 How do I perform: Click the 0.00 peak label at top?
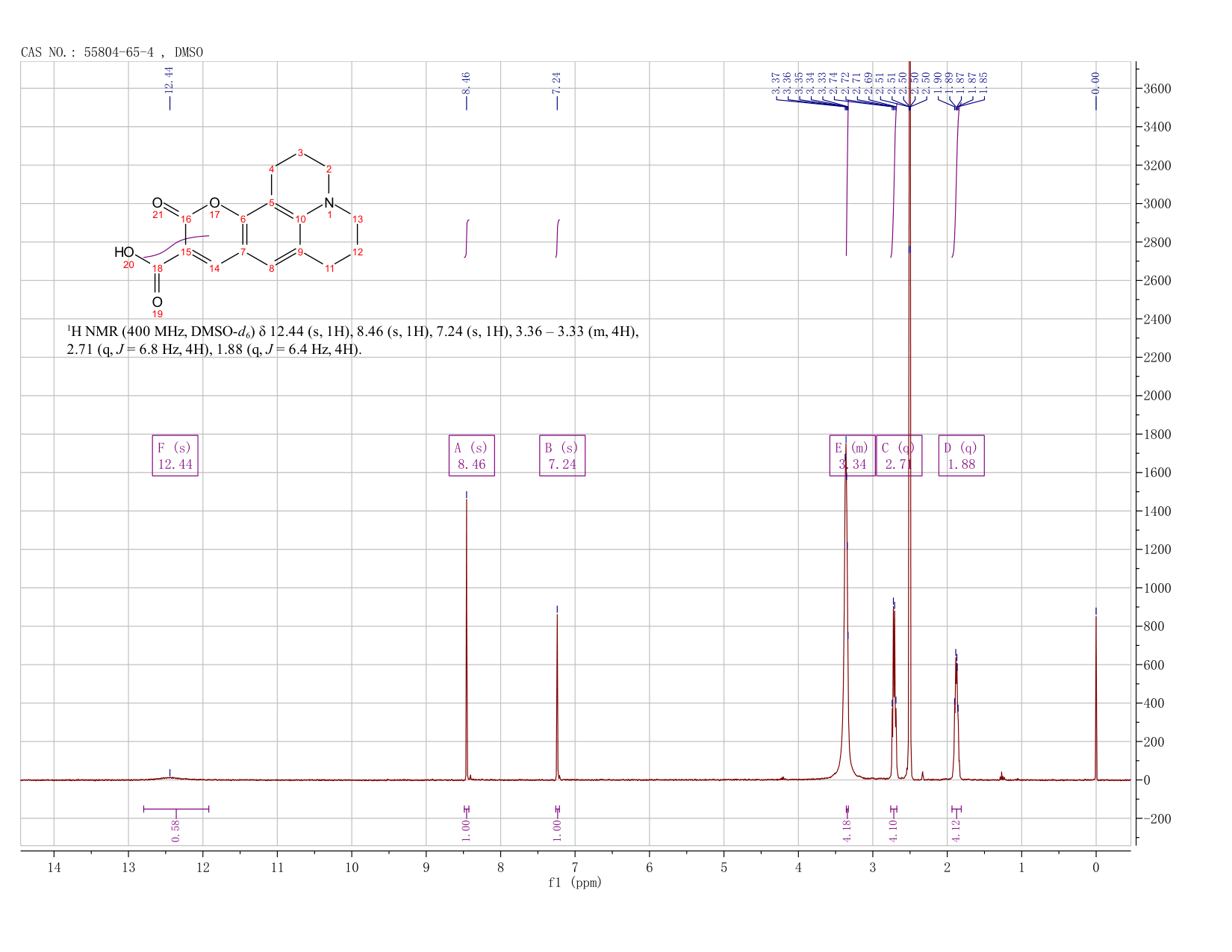1095,82
